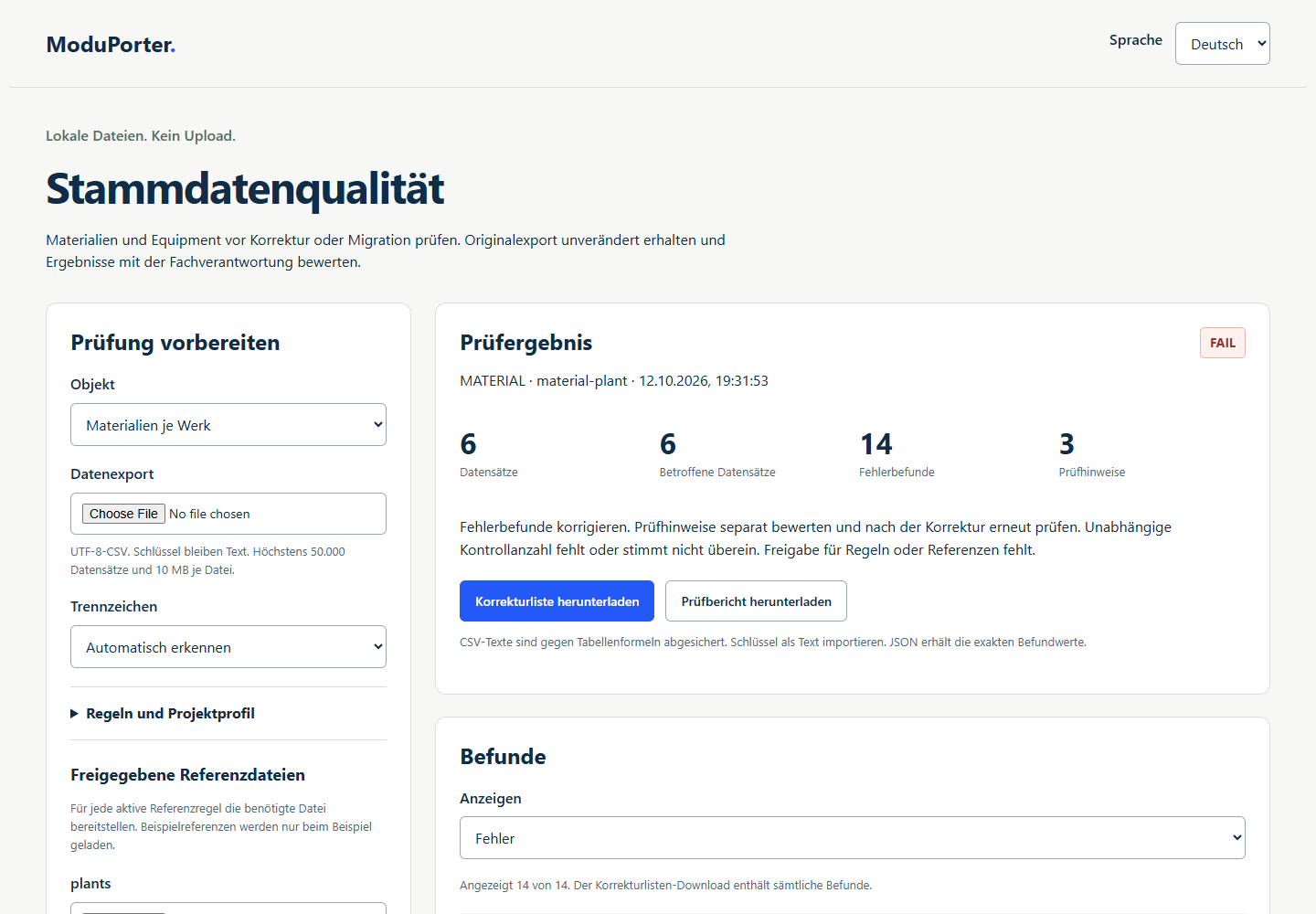1316x914 pixels.
Task: Click the Stammdatenqualität heading
Action: (245, 189)
